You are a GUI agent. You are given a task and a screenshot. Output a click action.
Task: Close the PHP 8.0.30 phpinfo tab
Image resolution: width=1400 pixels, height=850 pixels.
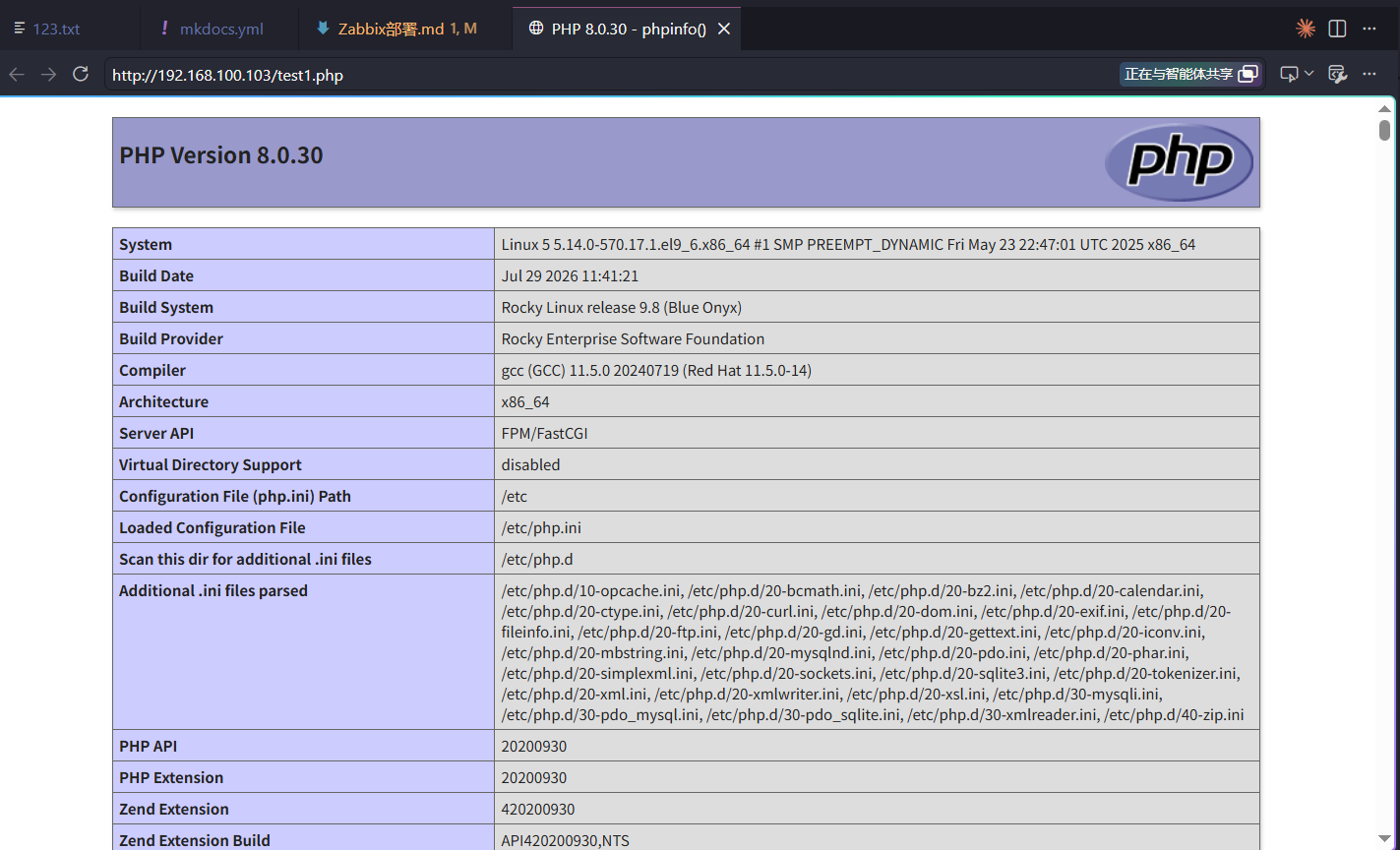pos(724,29)
